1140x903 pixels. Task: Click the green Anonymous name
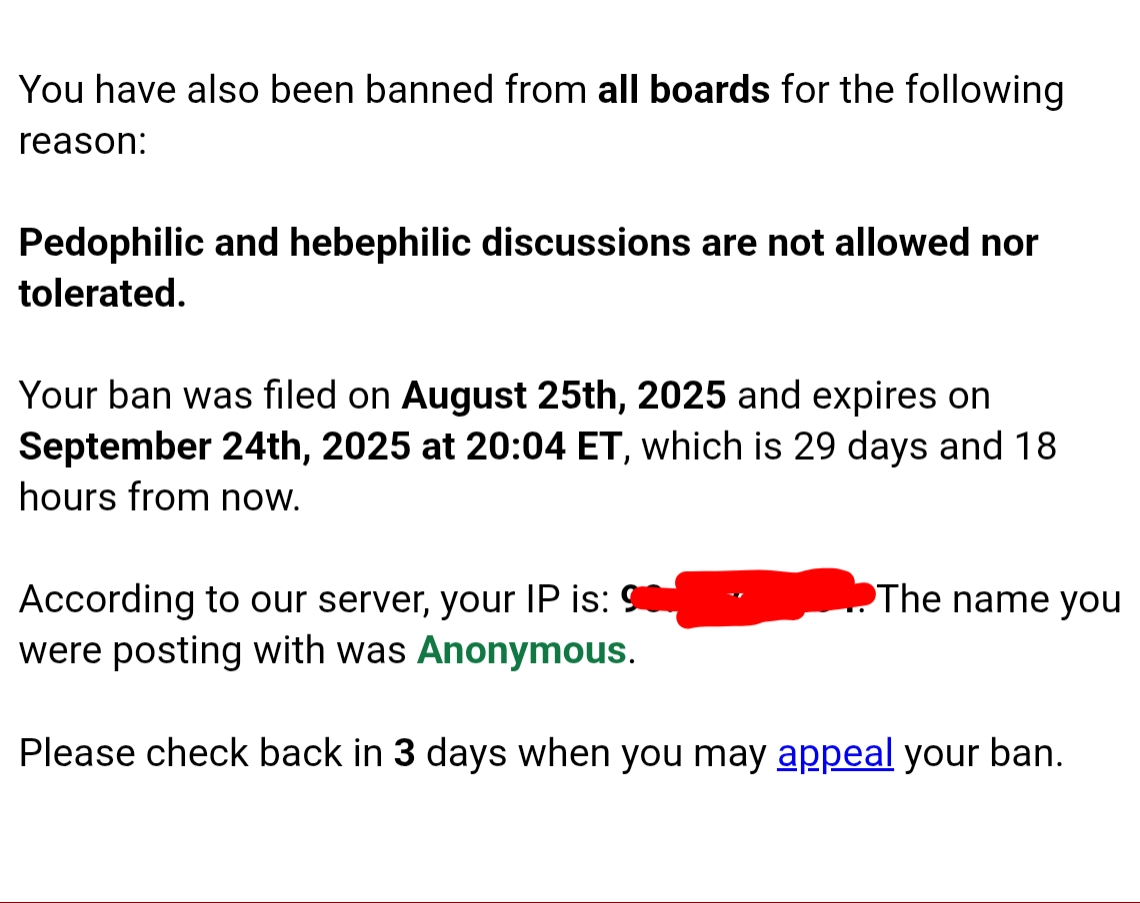point(521,651)
